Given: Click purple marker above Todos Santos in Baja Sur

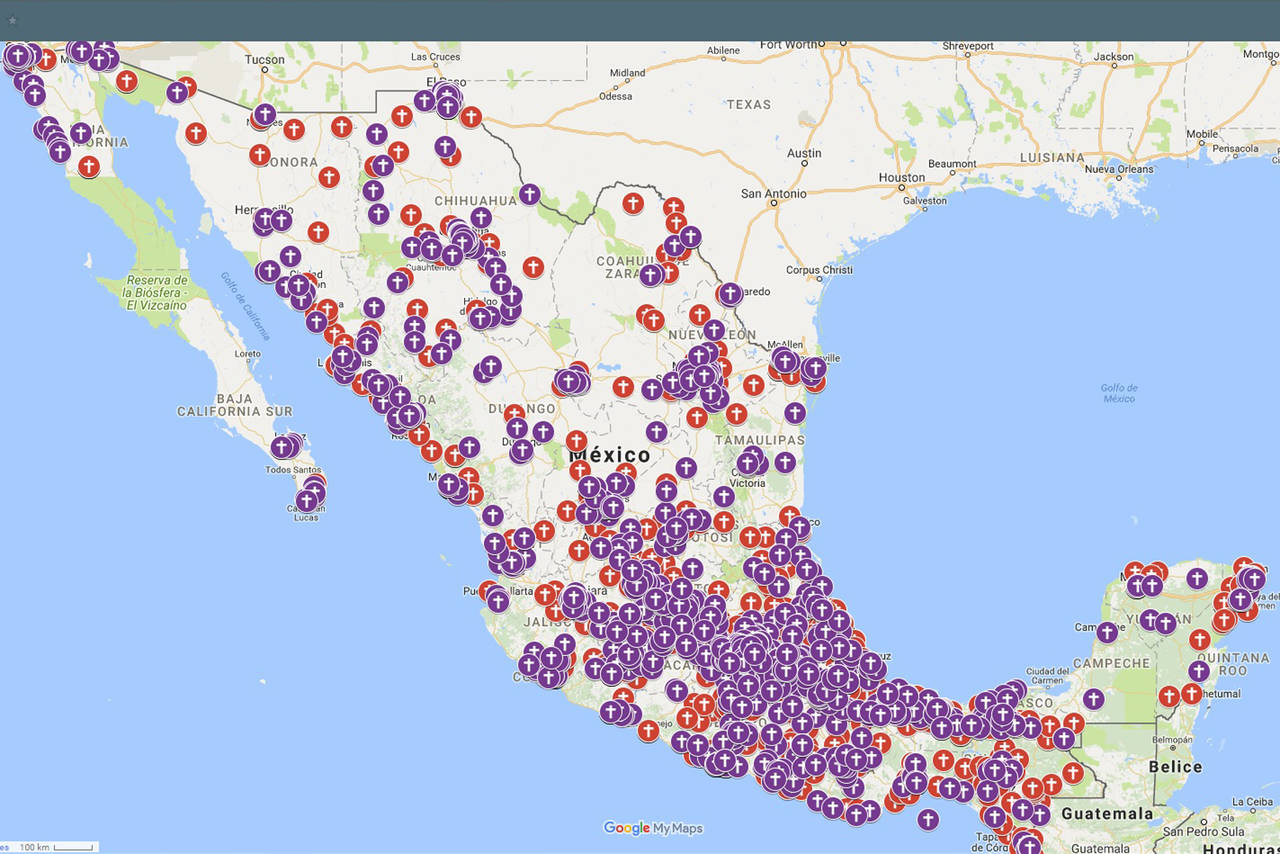Looking at the screenshot, I should pos(283,447).
